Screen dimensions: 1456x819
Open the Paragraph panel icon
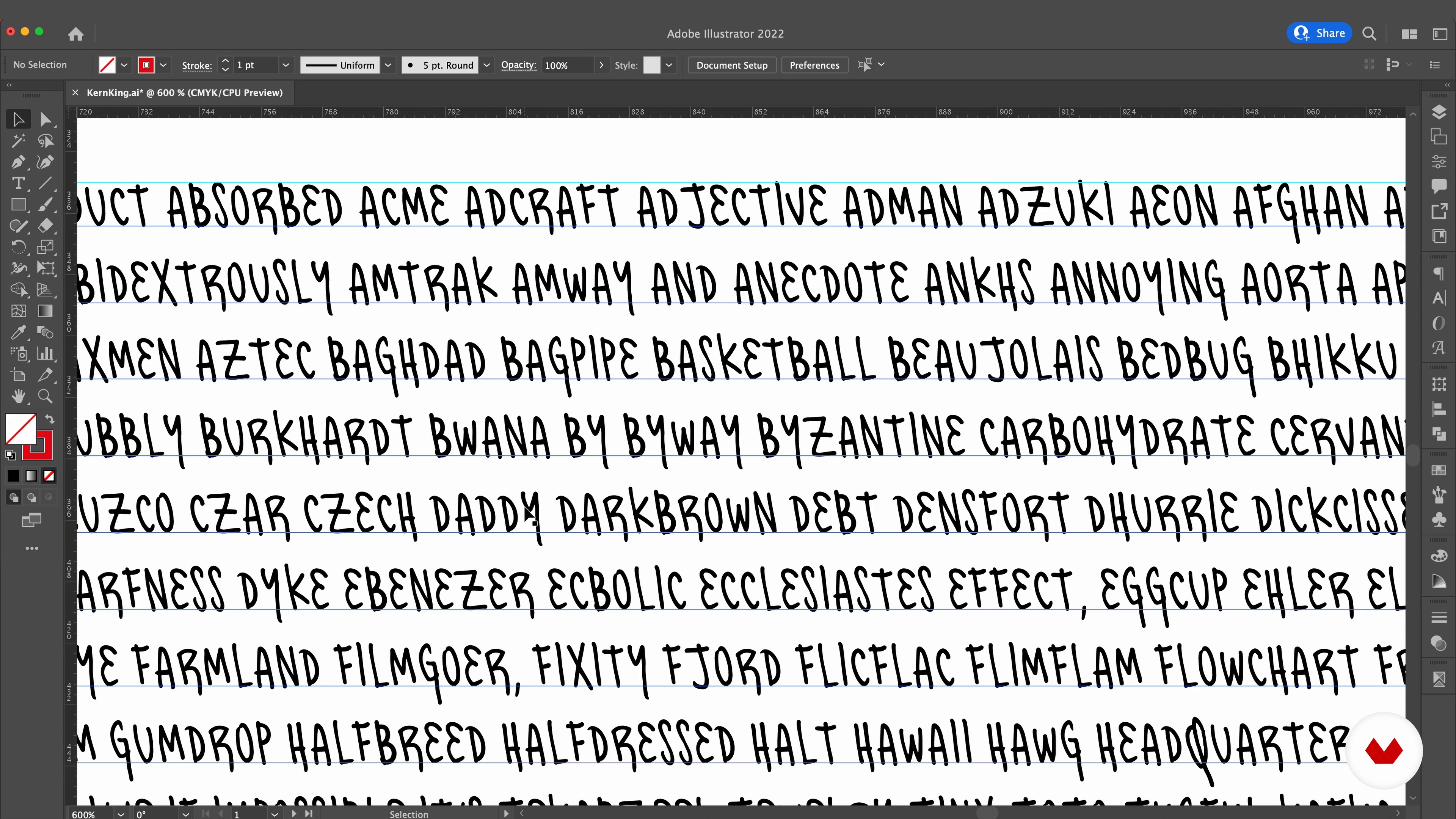[1439, 273]
